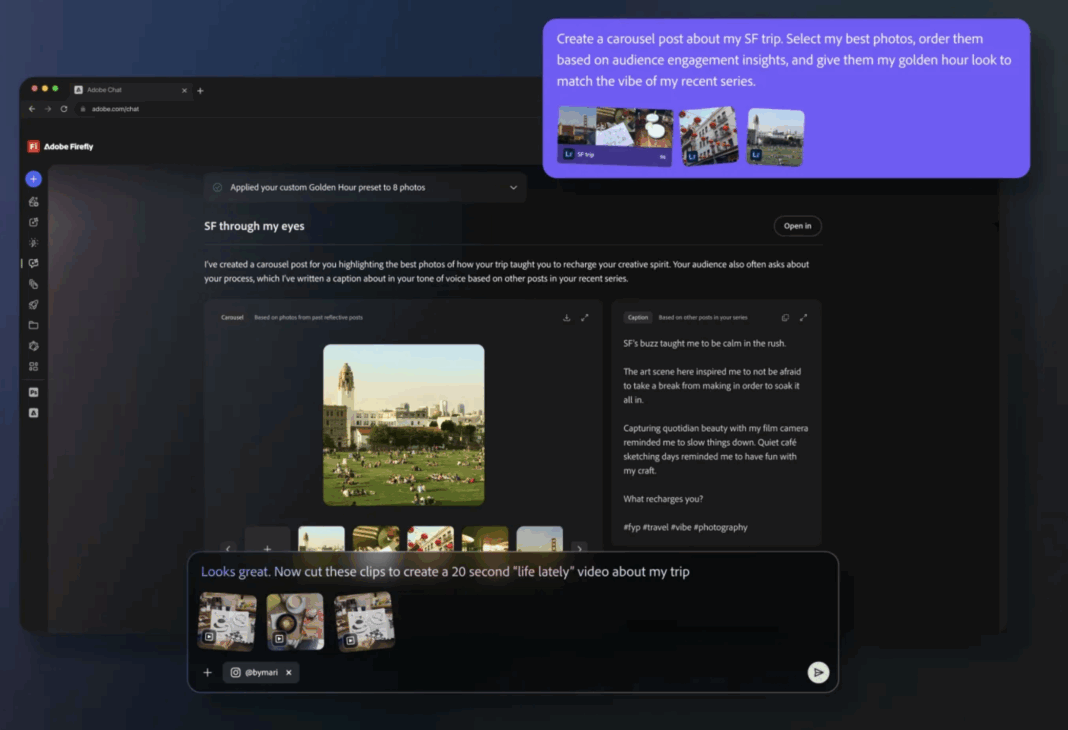Click the rocket icon in left sidebar
This screenshot has height=730, width=1068.
33,305
